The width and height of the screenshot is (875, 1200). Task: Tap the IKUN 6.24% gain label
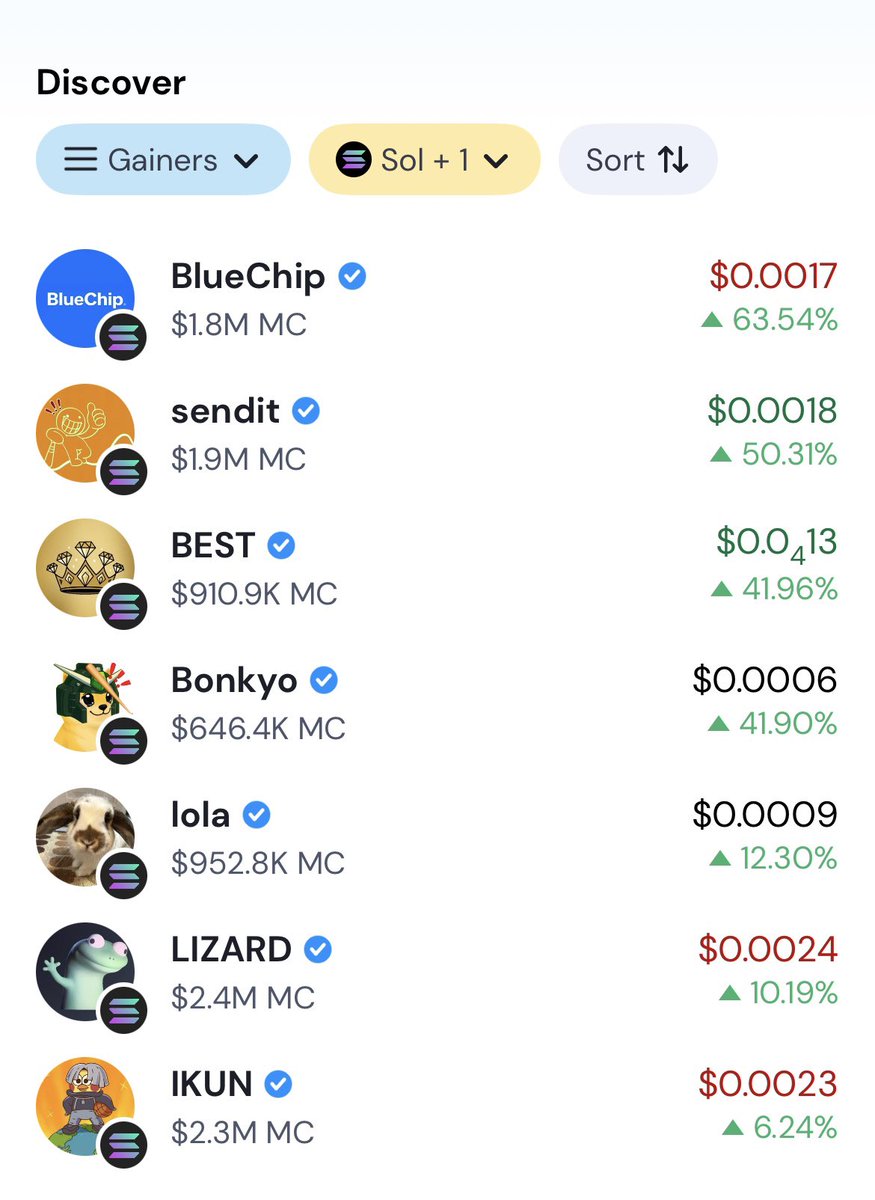[780, 1128]
